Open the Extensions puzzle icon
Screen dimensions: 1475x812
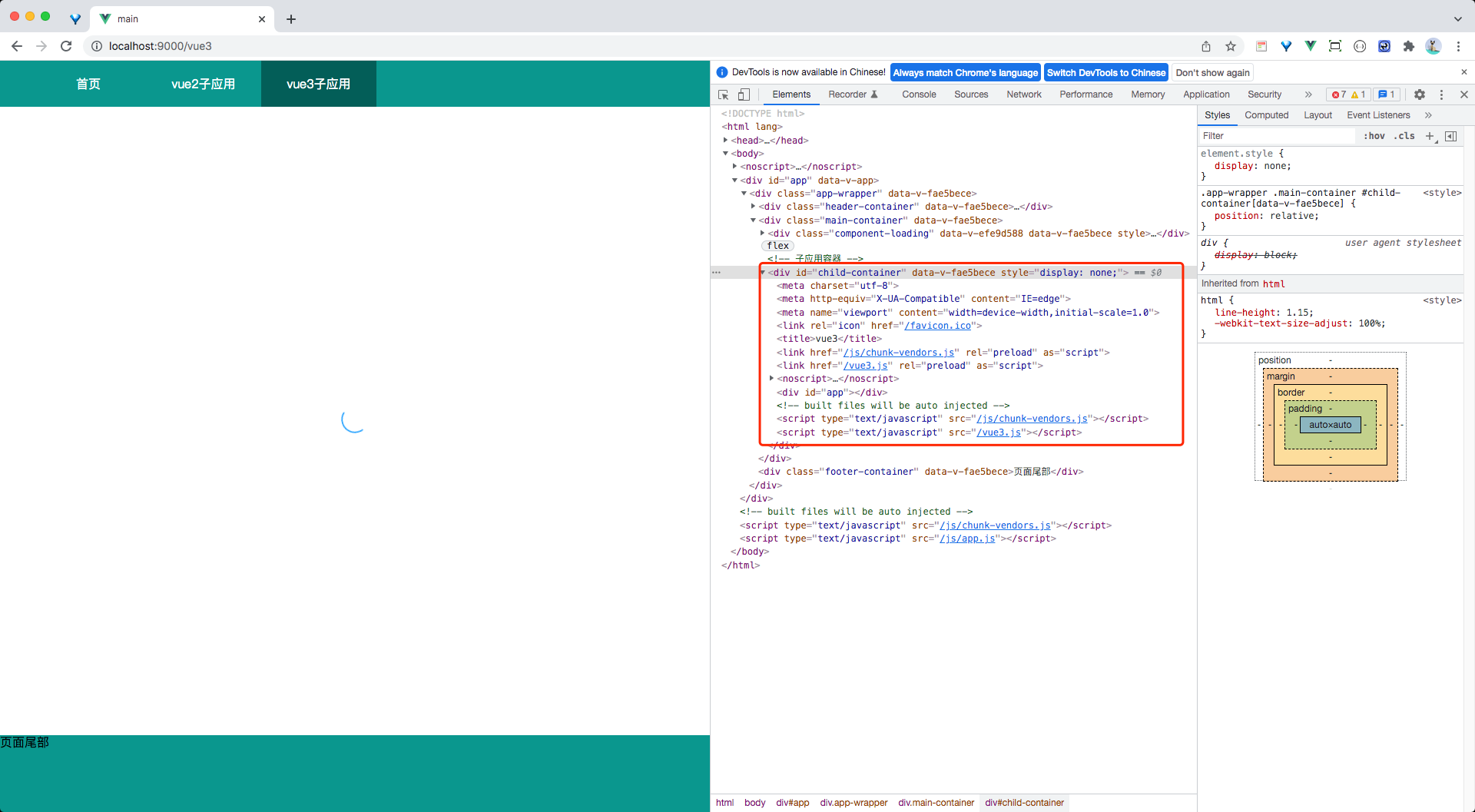1409,46
